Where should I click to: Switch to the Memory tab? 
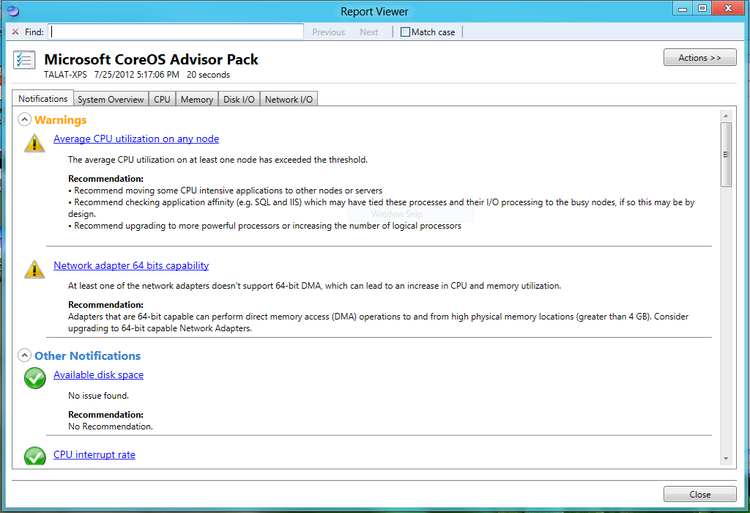click(x=197, y=99)
